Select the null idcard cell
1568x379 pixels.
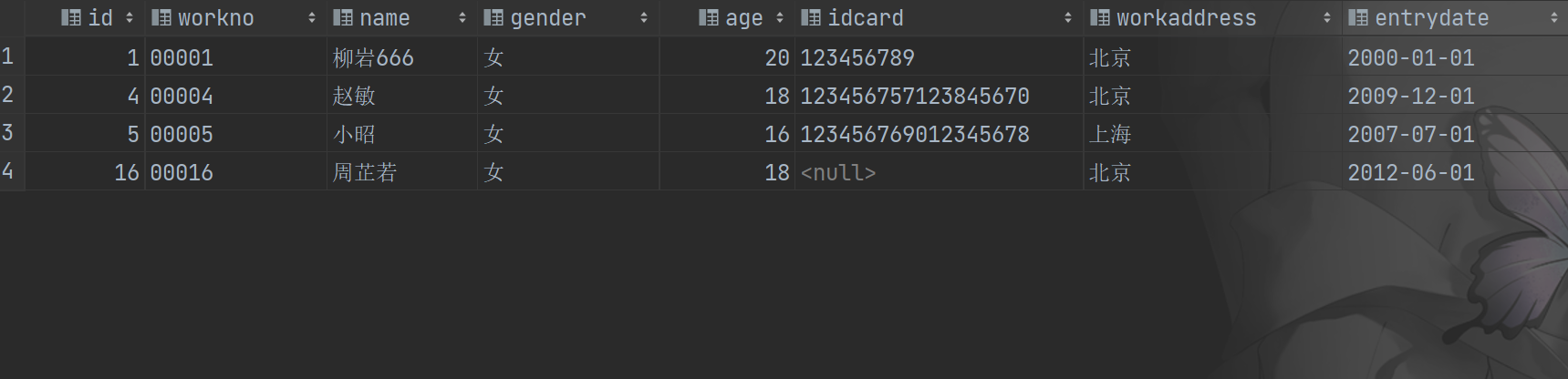click(837, 173)
